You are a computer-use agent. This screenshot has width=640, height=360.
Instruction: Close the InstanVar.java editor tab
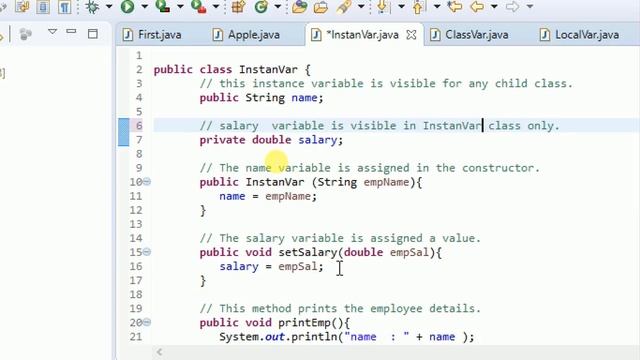click(x=411, y=35)
